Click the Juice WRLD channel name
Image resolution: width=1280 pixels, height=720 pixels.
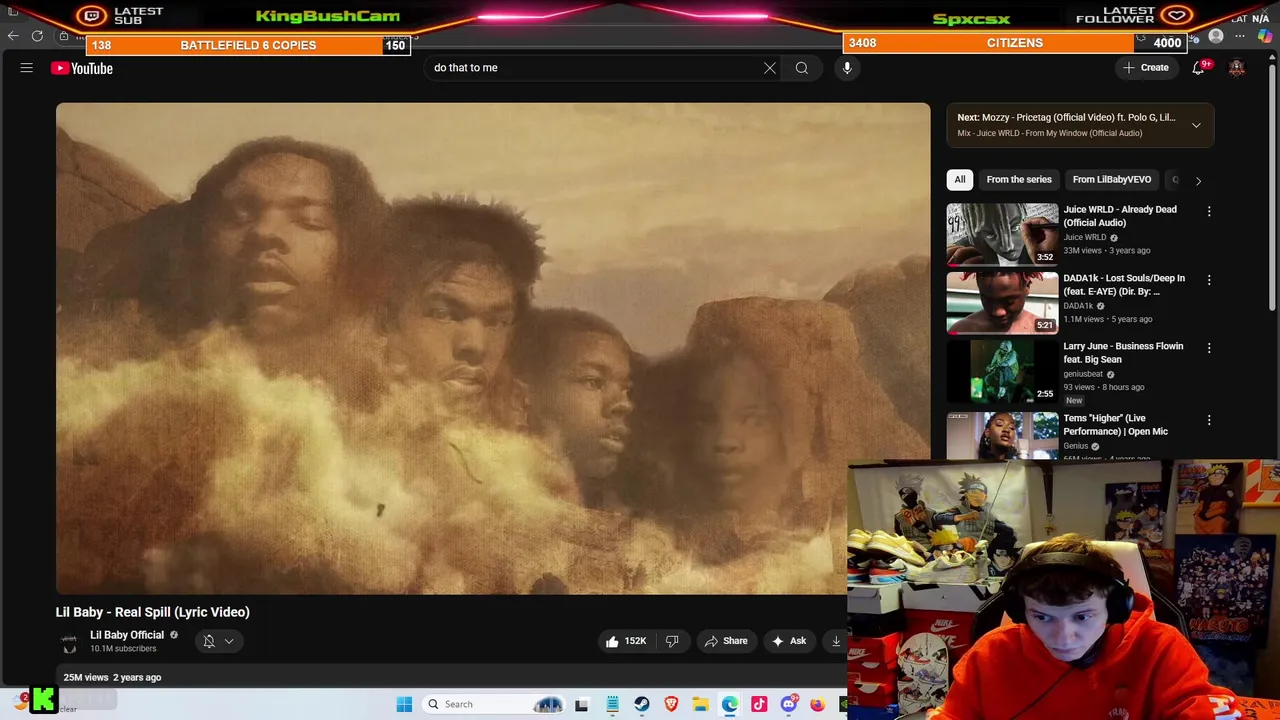coord(1085,237)
